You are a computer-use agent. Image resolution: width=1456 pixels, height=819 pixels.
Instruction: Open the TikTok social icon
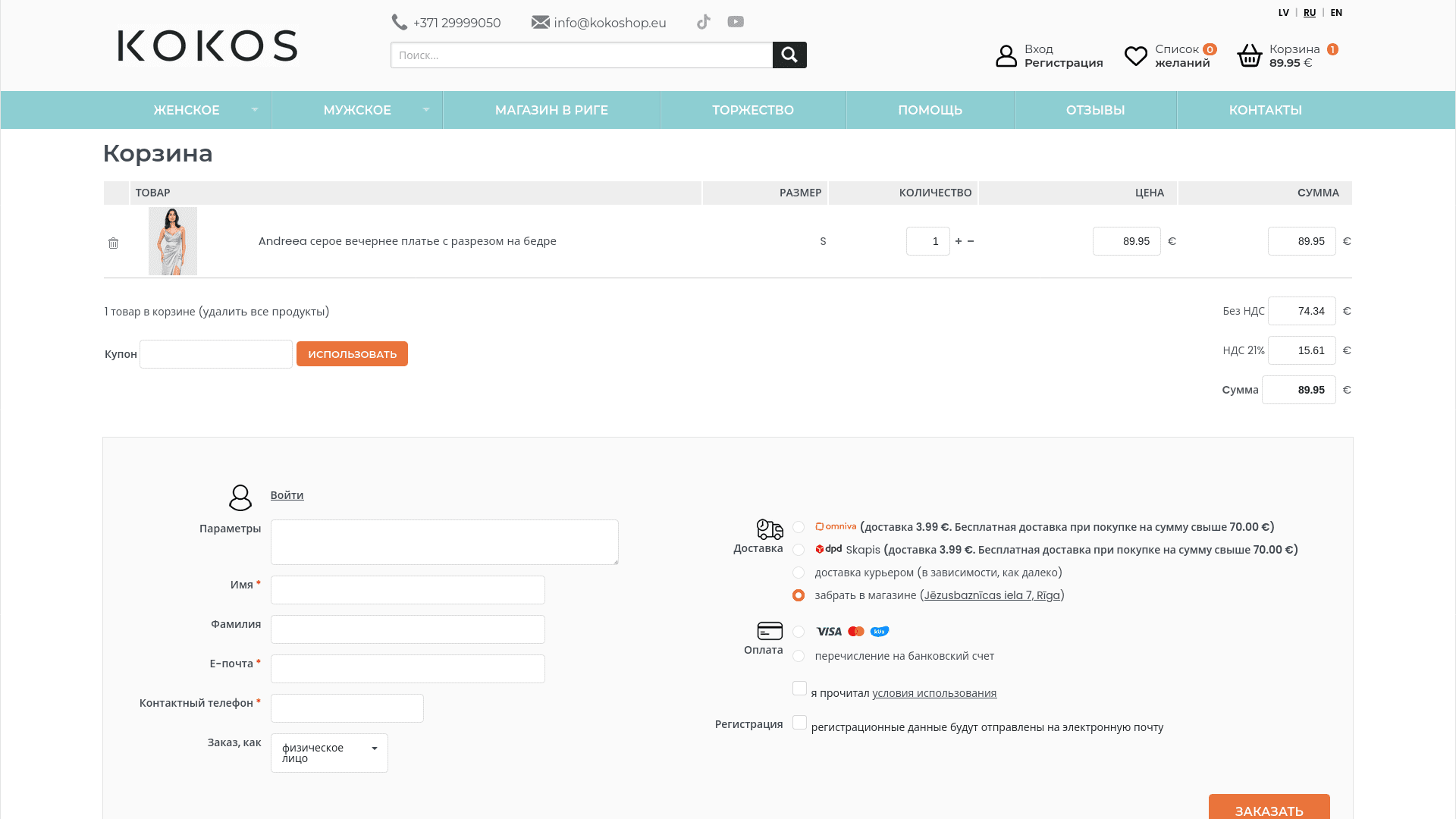(x=704, y=22)
